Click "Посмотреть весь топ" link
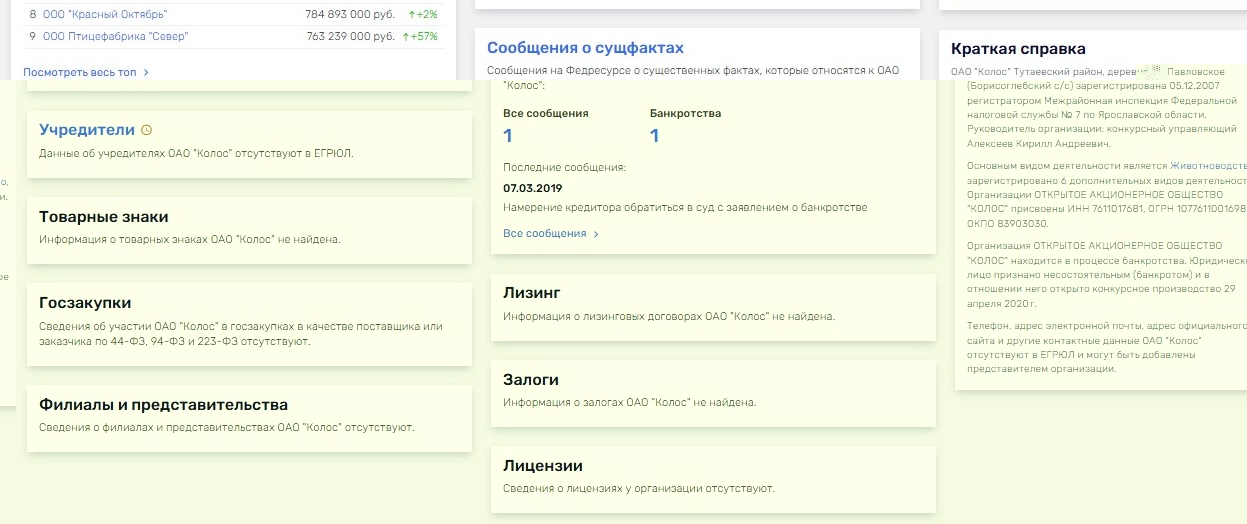 (x=80, y=73)
